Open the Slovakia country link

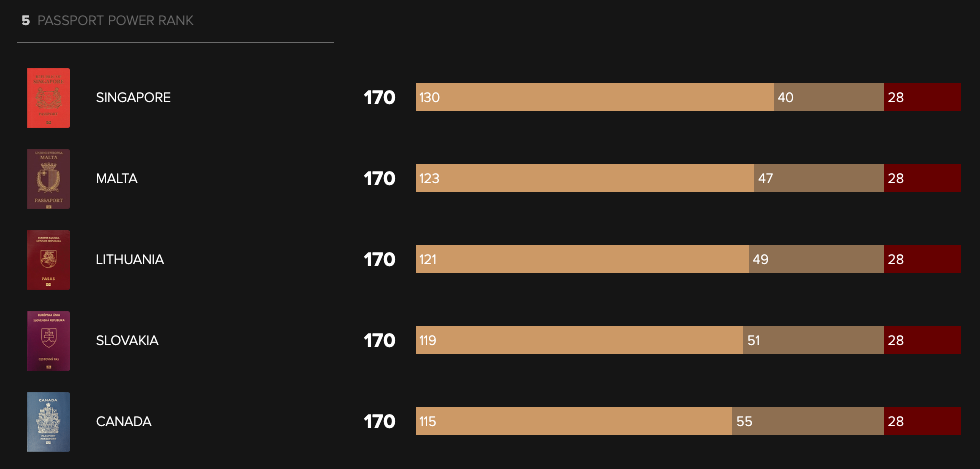tap(127, 341)
